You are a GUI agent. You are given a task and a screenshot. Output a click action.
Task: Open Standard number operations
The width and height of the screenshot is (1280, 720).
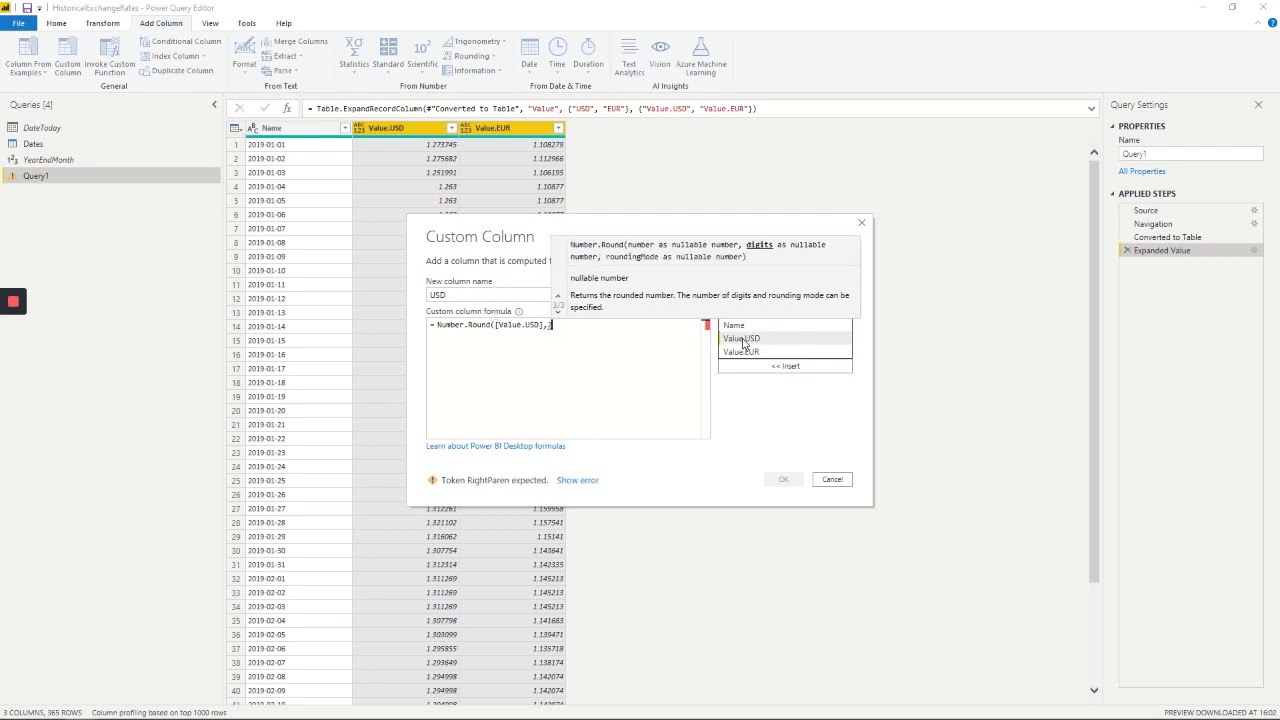388,53
